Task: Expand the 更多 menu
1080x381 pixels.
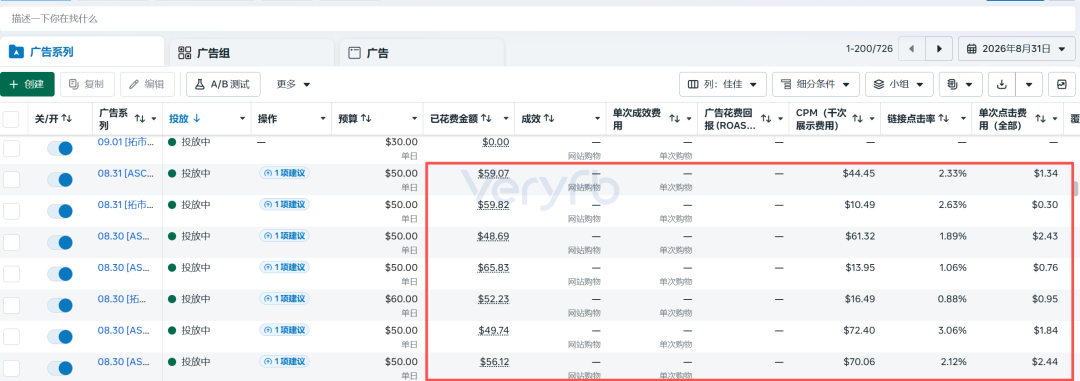Action: coord(293,84)
